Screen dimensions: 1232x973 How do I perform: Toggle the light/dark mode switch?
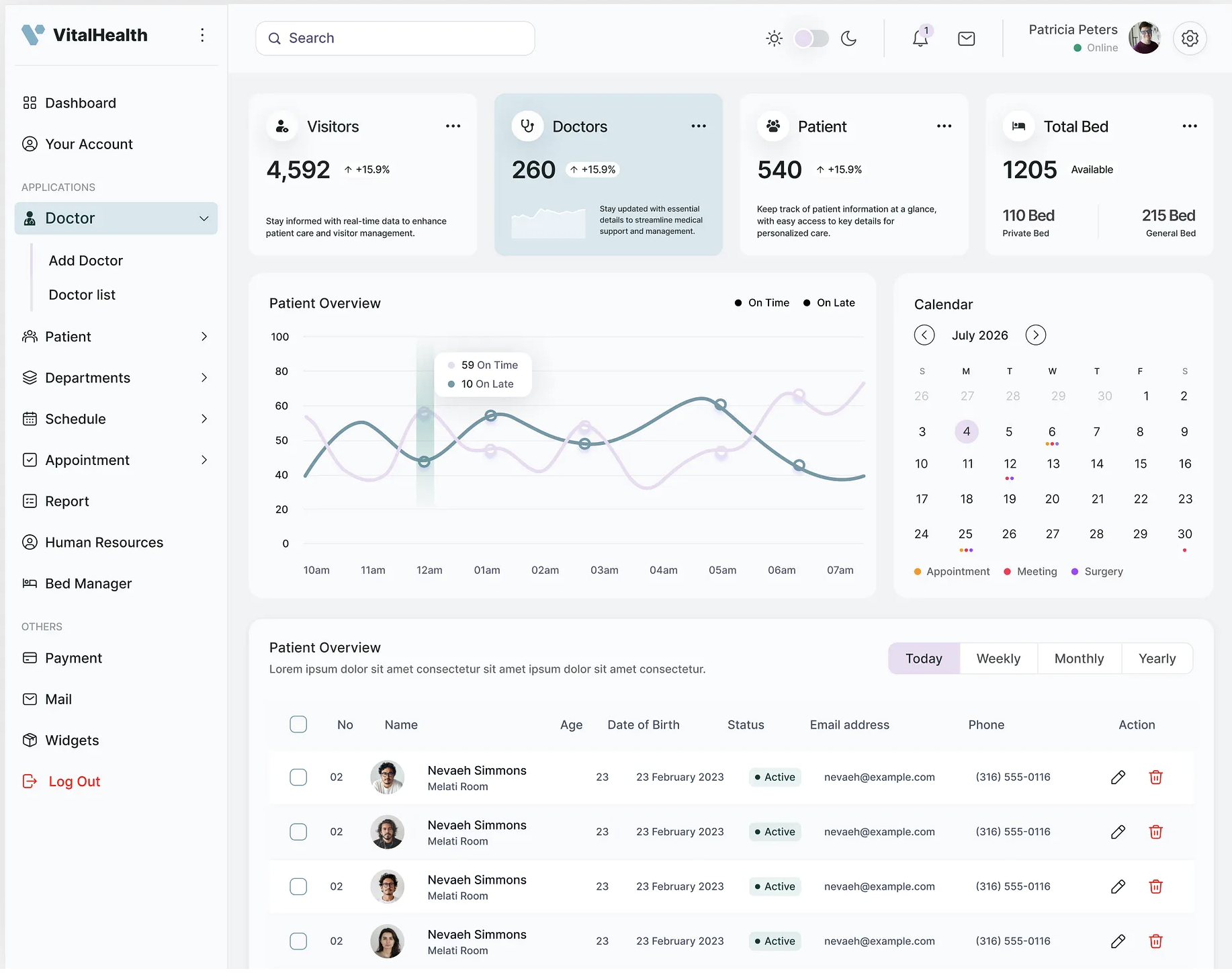tap(810, 38)
